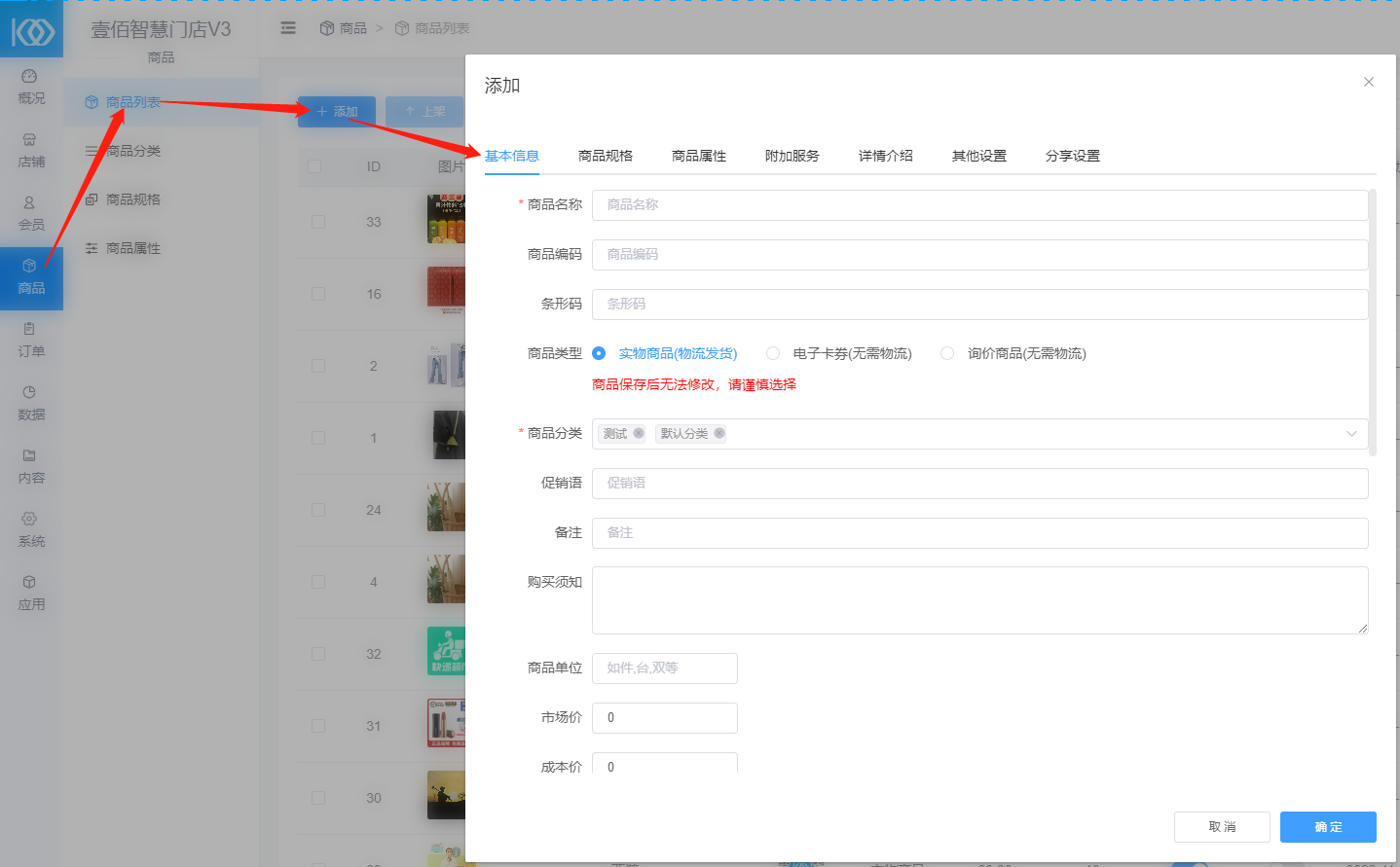Open 应用 apps section icon

coord(31,582)
